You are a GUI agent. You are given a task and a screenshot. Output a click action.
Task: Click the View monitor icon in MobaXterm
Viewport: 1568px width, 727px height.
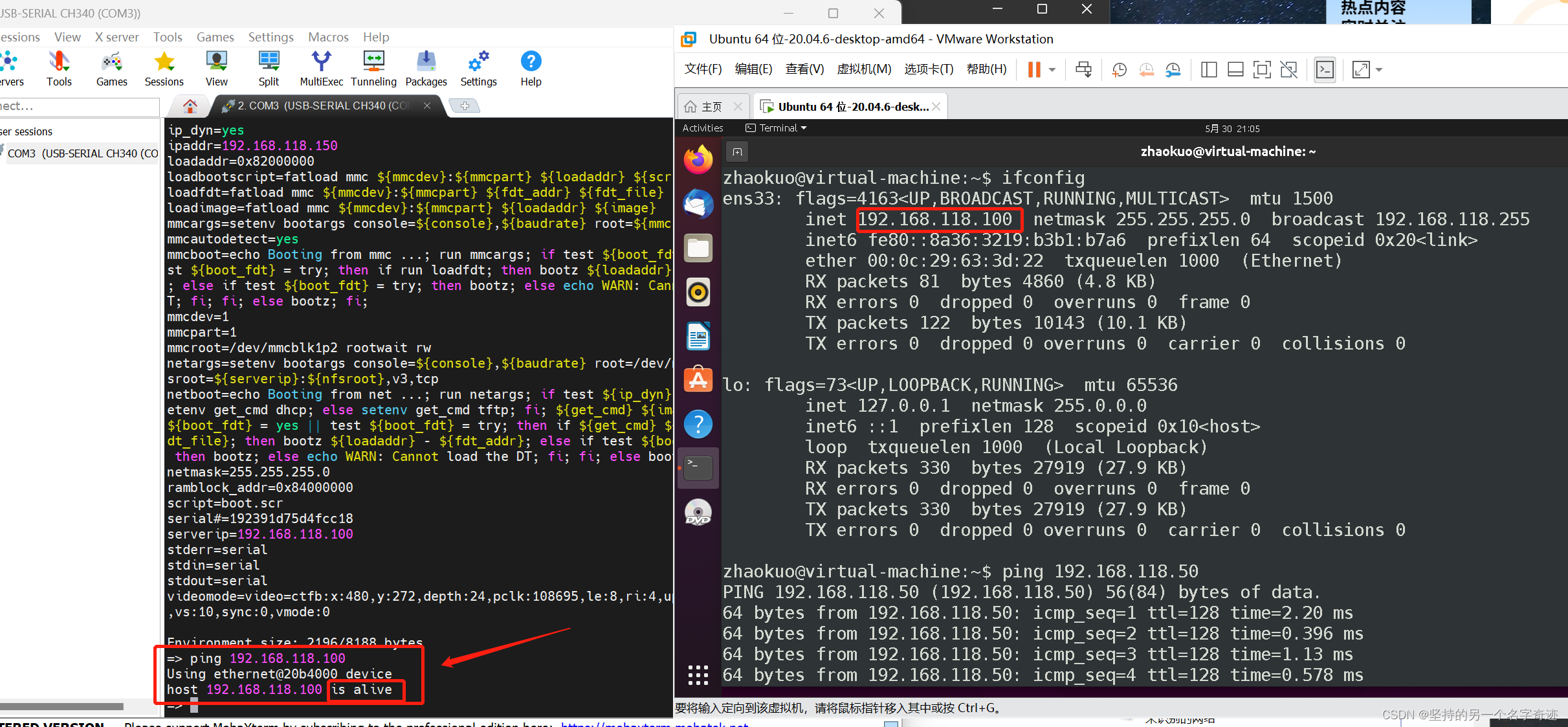click(x=216, y=69)
